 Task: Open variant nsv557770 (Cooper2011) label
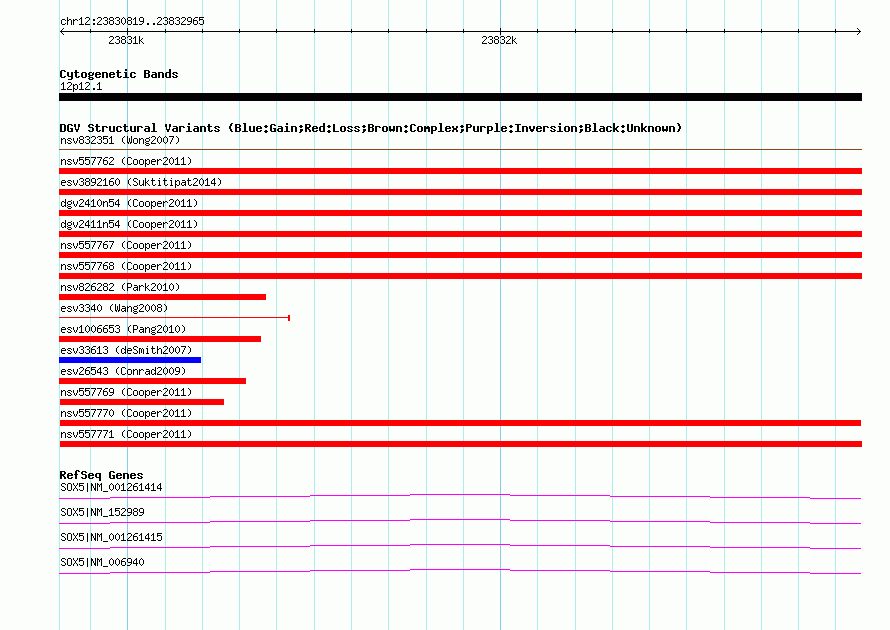(126, 413)
